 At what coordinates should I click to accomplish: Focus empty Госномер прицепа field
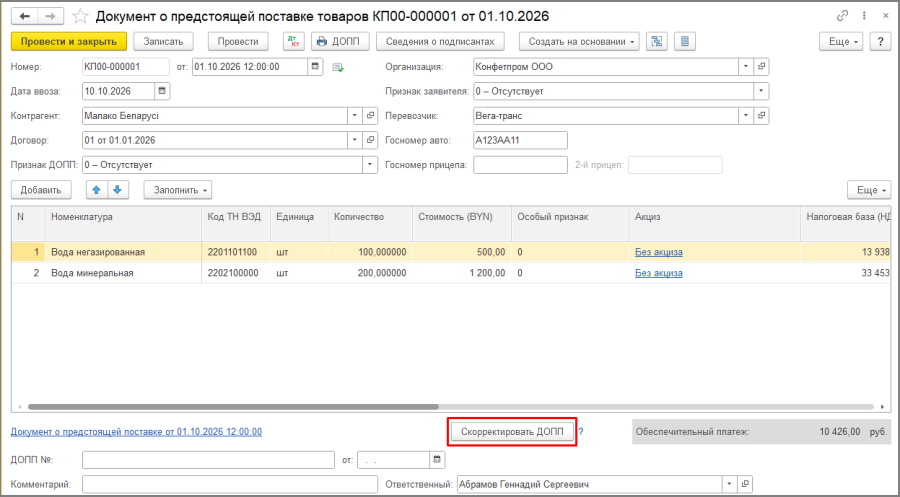click(x=521, y=165)
